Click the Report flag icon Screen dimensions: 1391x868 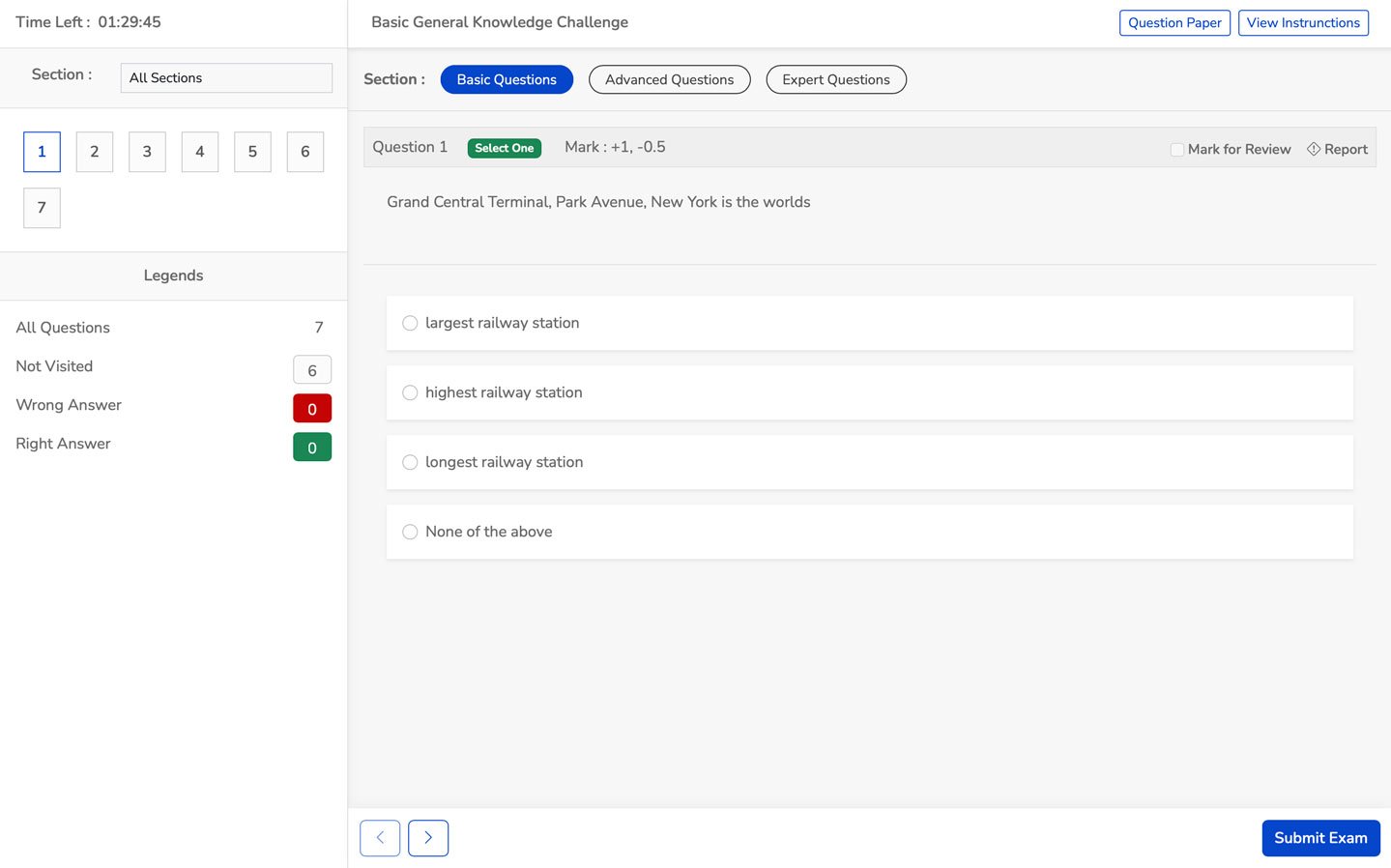[x=1314, y=149]
